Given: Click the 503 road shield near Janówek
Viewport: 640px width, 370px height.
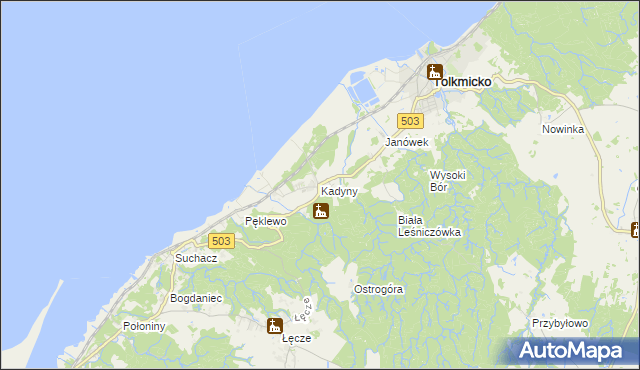Looking at the screenshot, I should [410, 121].
